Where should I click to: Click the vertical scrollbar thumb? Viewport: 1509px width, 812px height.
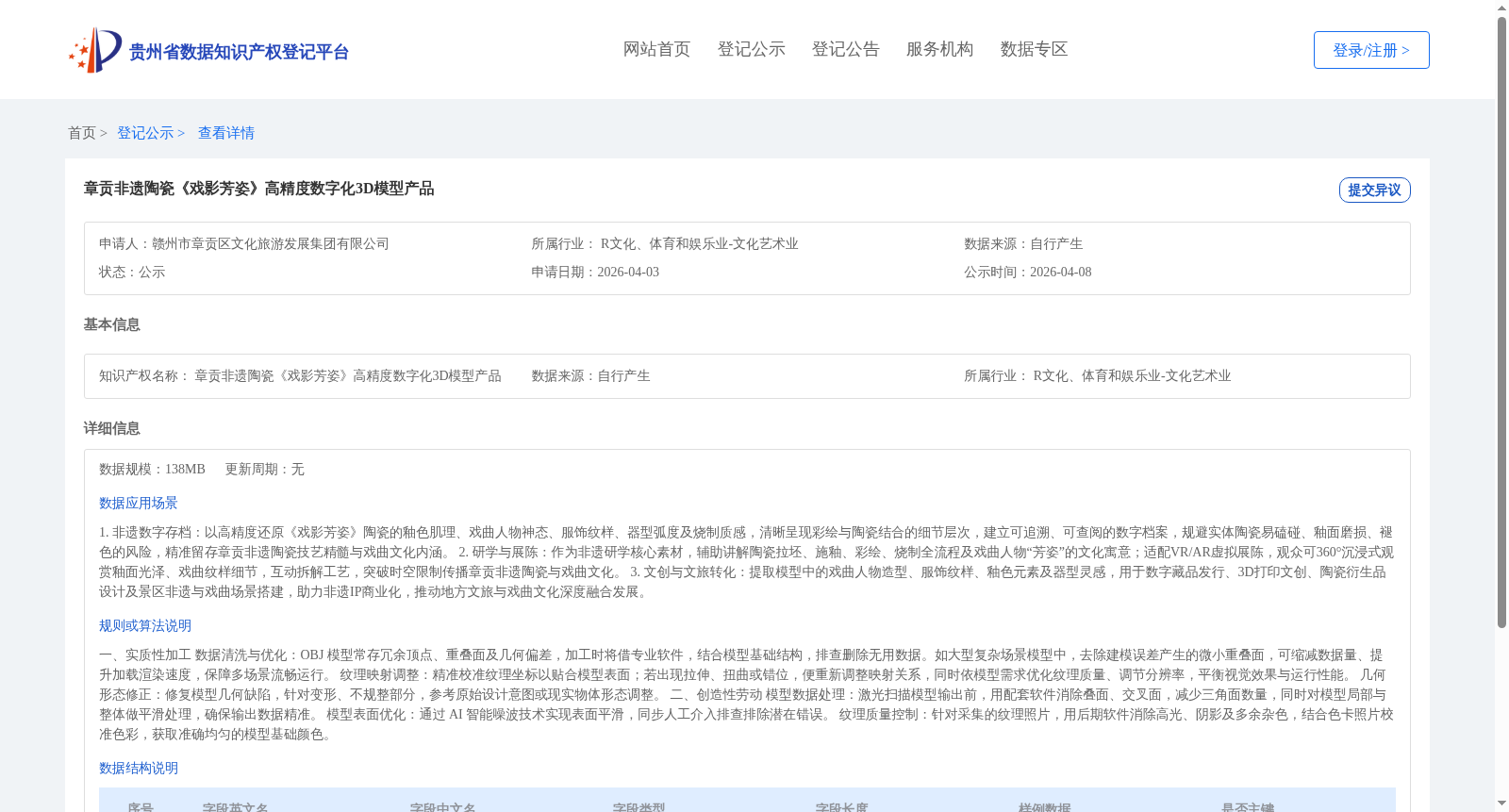click(1501, 323)
